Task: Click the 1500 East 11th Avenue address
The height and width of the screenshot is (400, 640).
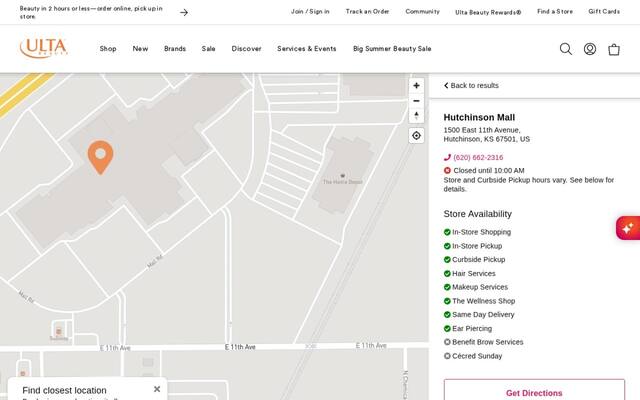Action: pos(487,135)
